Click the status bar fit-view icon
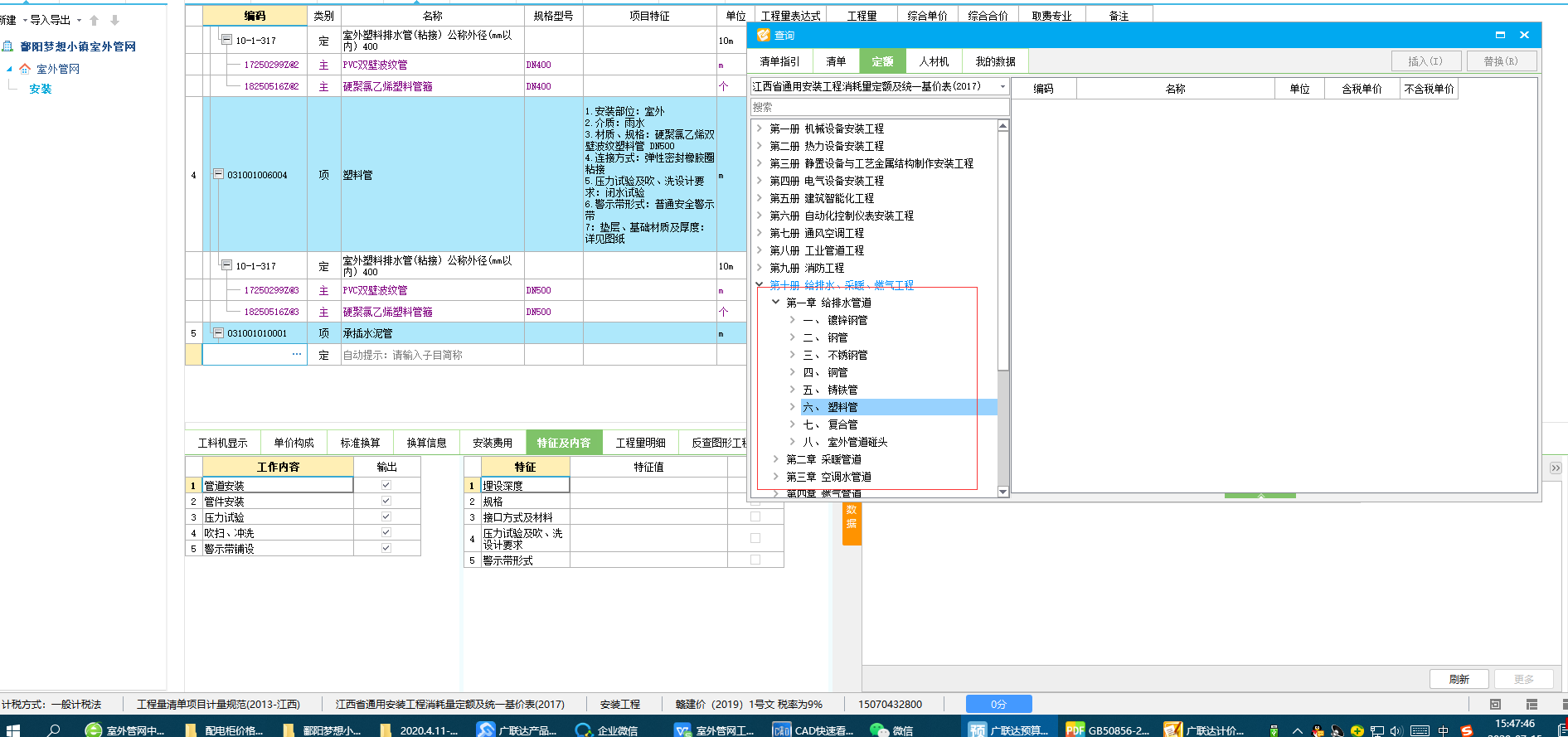 tap(1495, 704)
